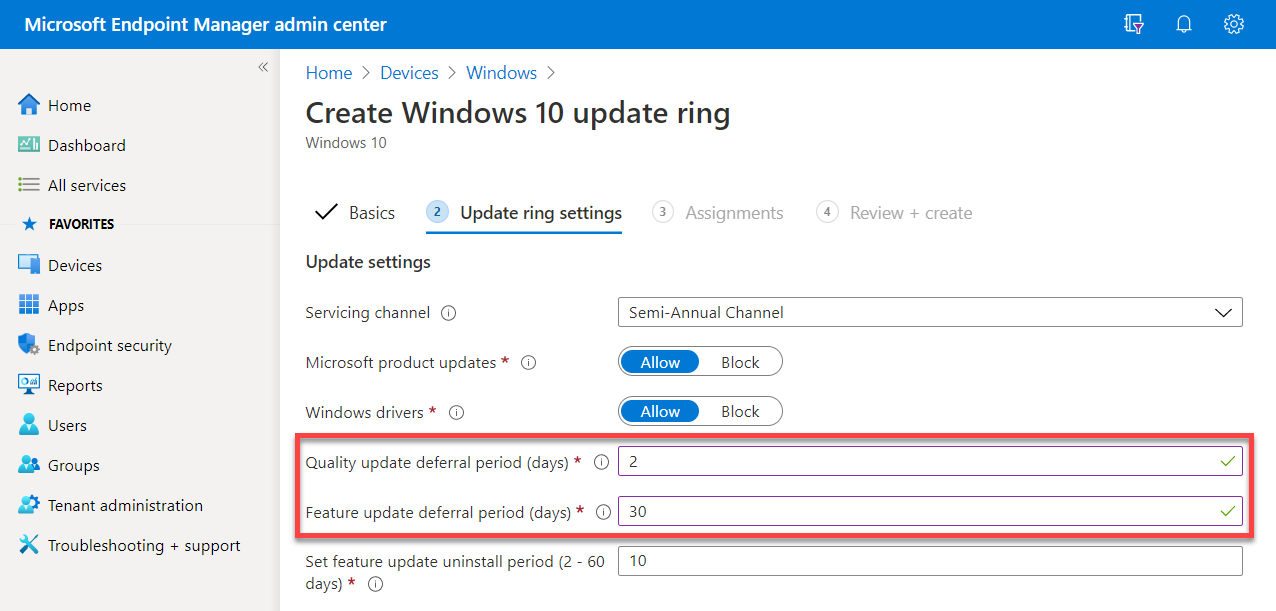Screen dimensions: 1276x611
Task: Click the feature update uninstall period field
Action: (930, 561)
